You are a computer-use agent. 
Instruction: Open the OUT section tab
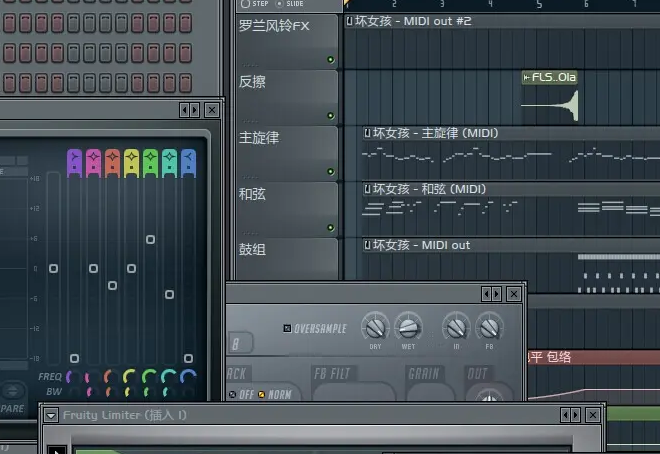click(x=477, y=374)
